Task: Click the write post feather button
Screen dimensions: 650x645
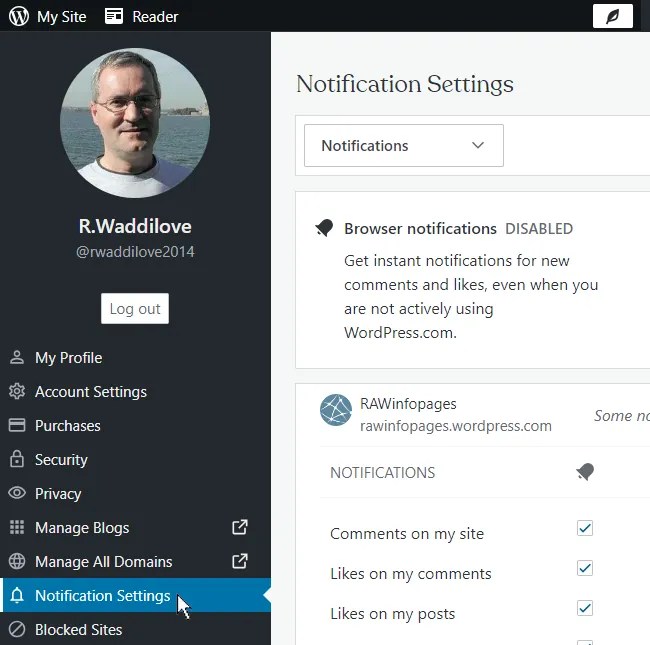Action: click(613, 16)
